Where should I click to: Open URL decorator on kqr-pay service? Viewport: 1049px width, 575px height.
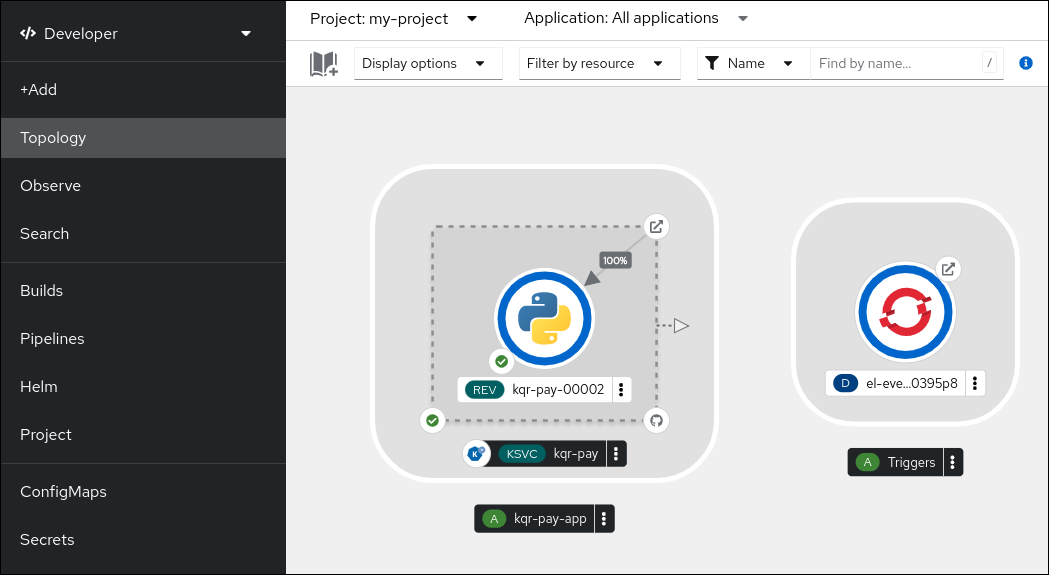(655, 226)
